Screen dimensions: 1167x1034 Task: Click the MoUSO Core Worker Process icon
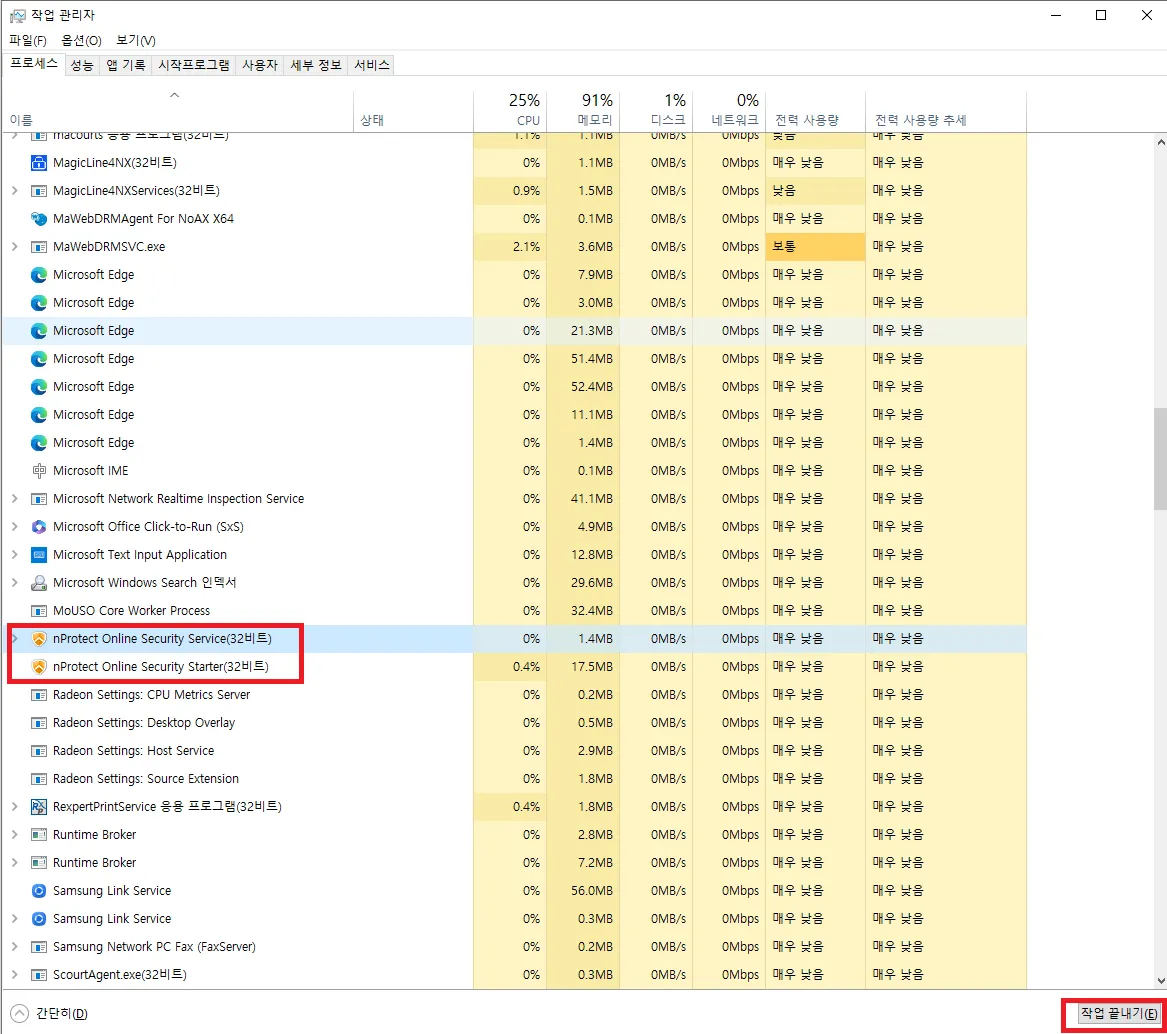pyautogui.click(x=39, y=610)
